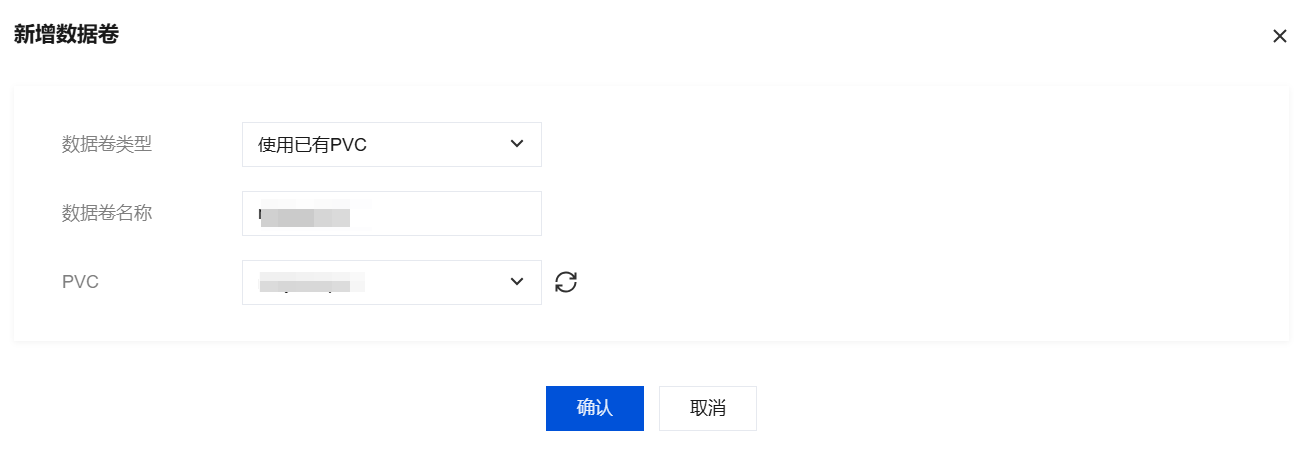Click the 数据卷类型 label
Viewport: 1295px width, 456px height.
(x=107, y=144)
